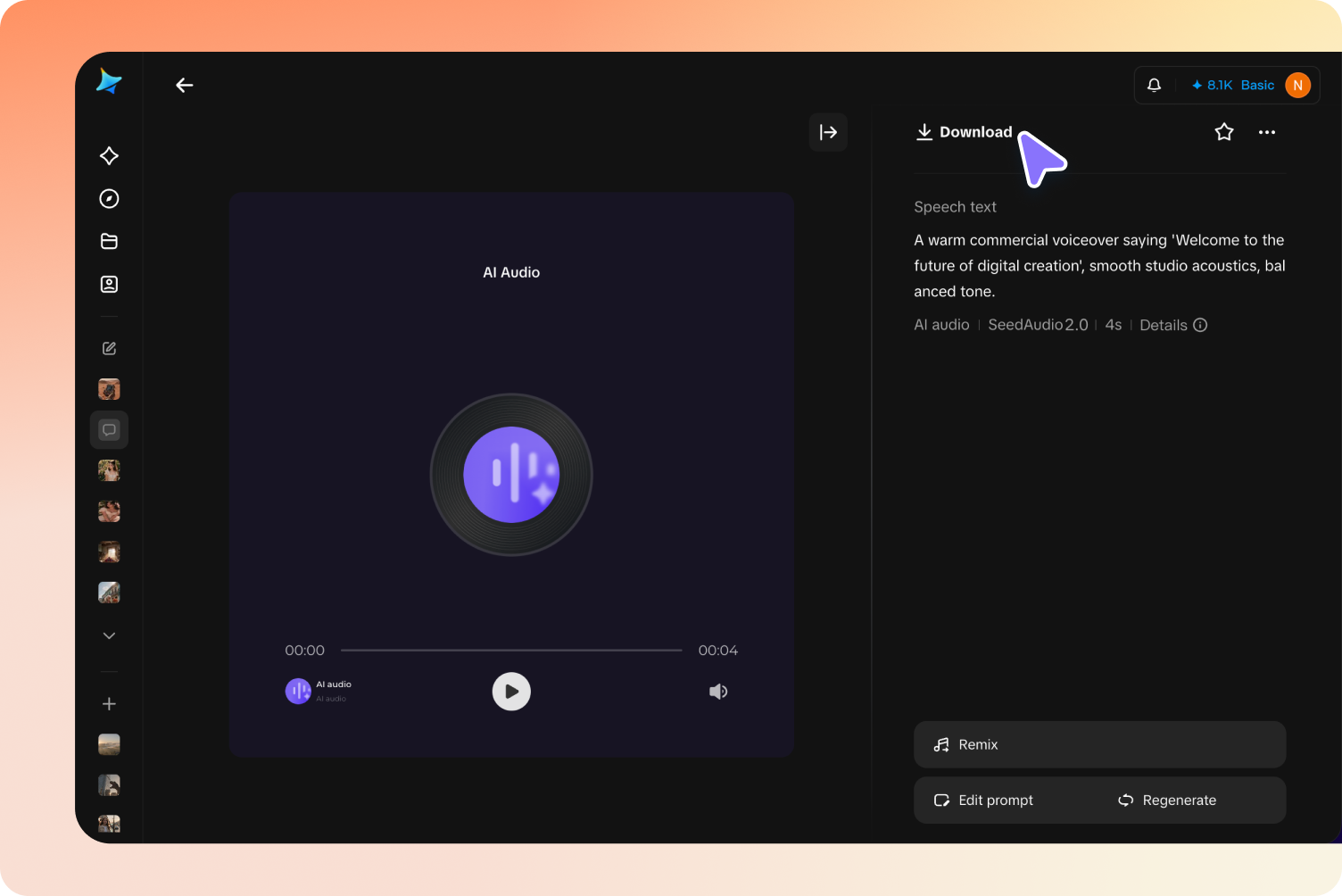Image resolution: width=1342 pixels, height=896 pixels.
Task: Select the highlighted chat bubble sidebar item
Action: (x=109, y=430)
